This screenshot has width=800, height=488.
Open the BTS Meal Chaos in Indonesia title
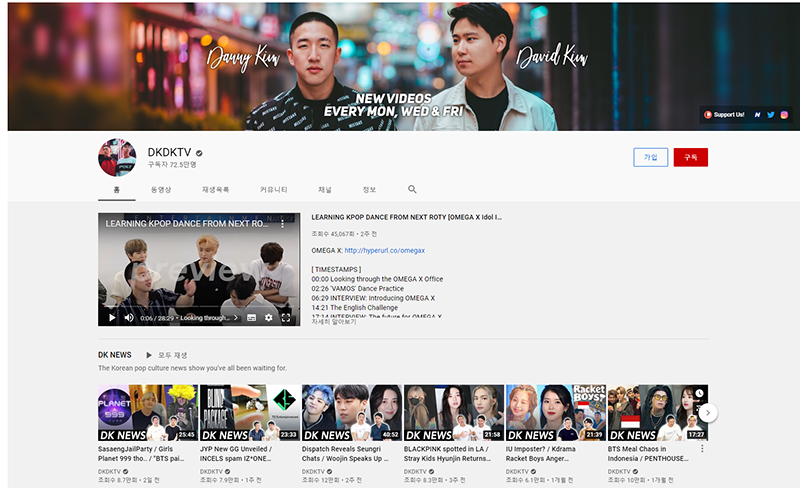[648, 454]
